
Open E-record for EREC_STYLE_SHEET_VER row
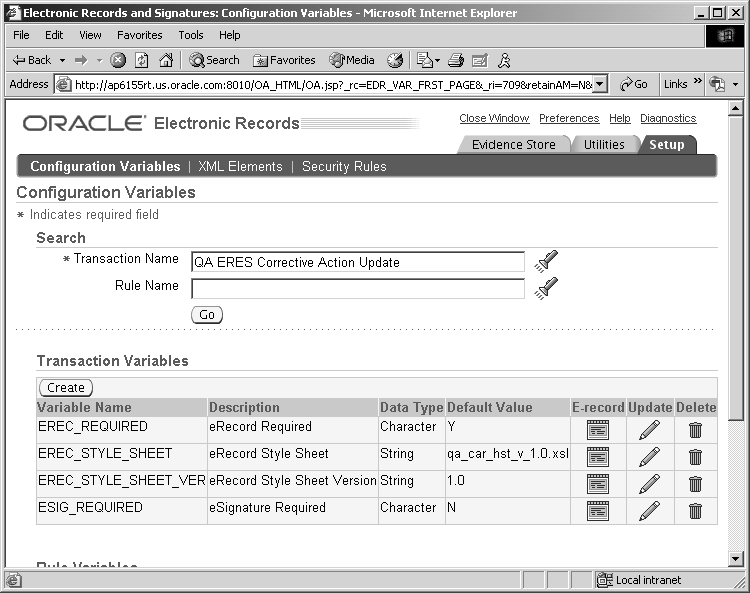click(x=598, y=484)
